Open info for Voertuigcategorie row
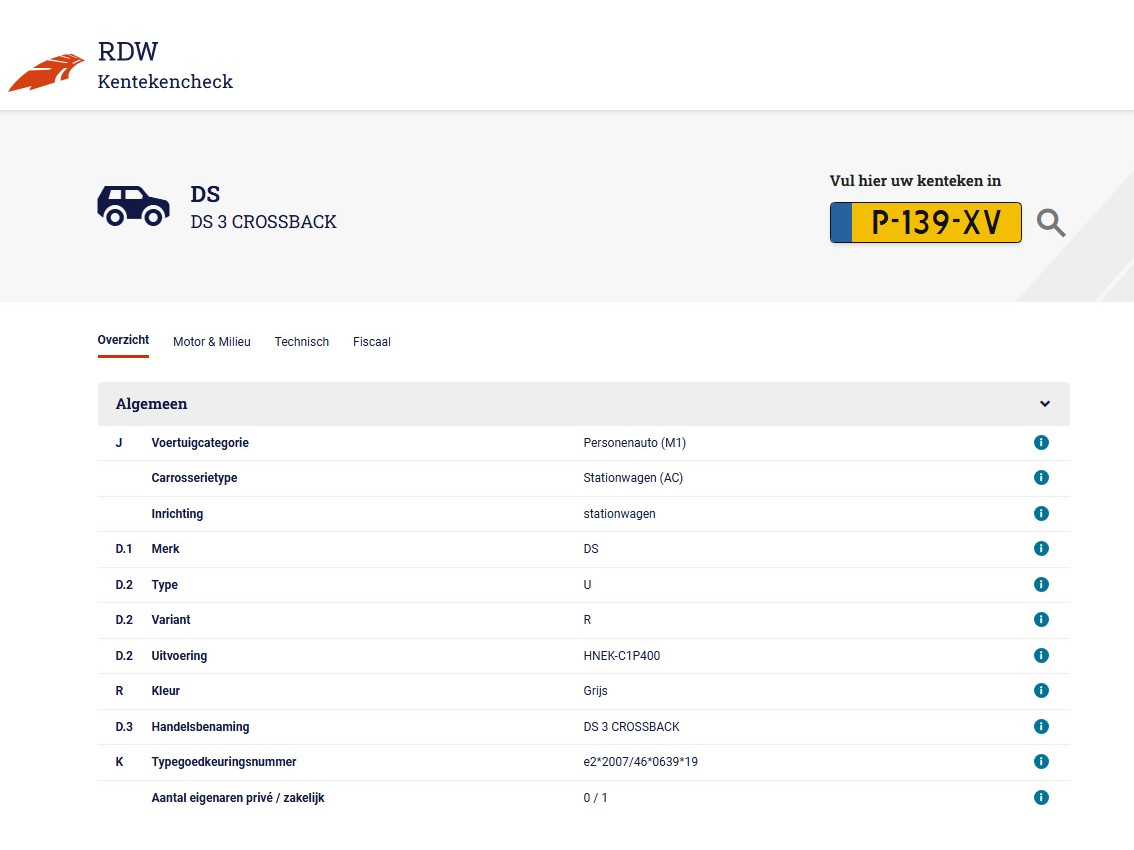Image resolution: width=1134 pixels, height=850 pixels. click(1041, 443)
